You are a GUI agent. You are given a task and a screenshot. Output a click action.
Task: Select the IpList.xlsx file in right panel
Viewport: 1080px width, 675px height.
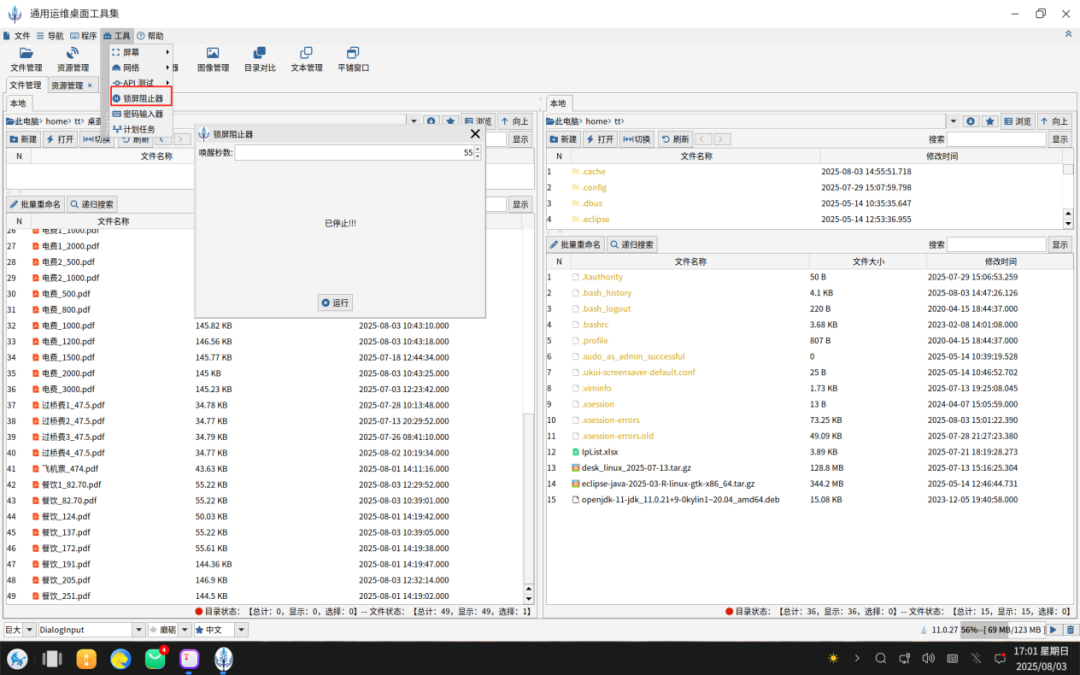click(600, 452)
